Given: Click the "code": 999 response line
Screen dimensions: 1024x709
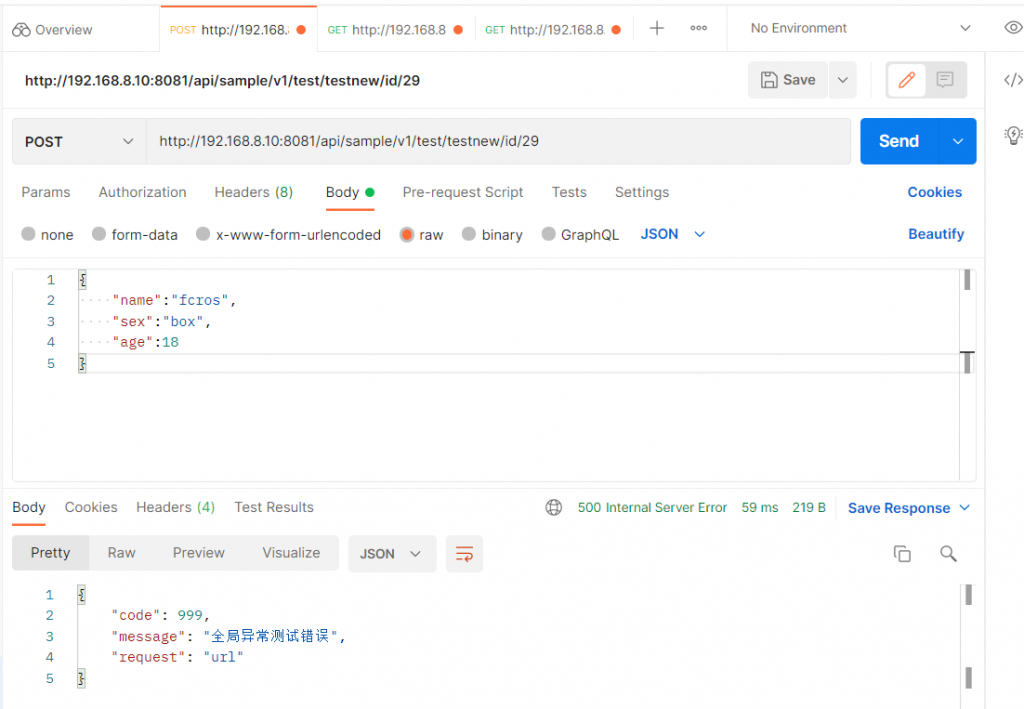Looking at the screenshot, I should coord(160,615).
